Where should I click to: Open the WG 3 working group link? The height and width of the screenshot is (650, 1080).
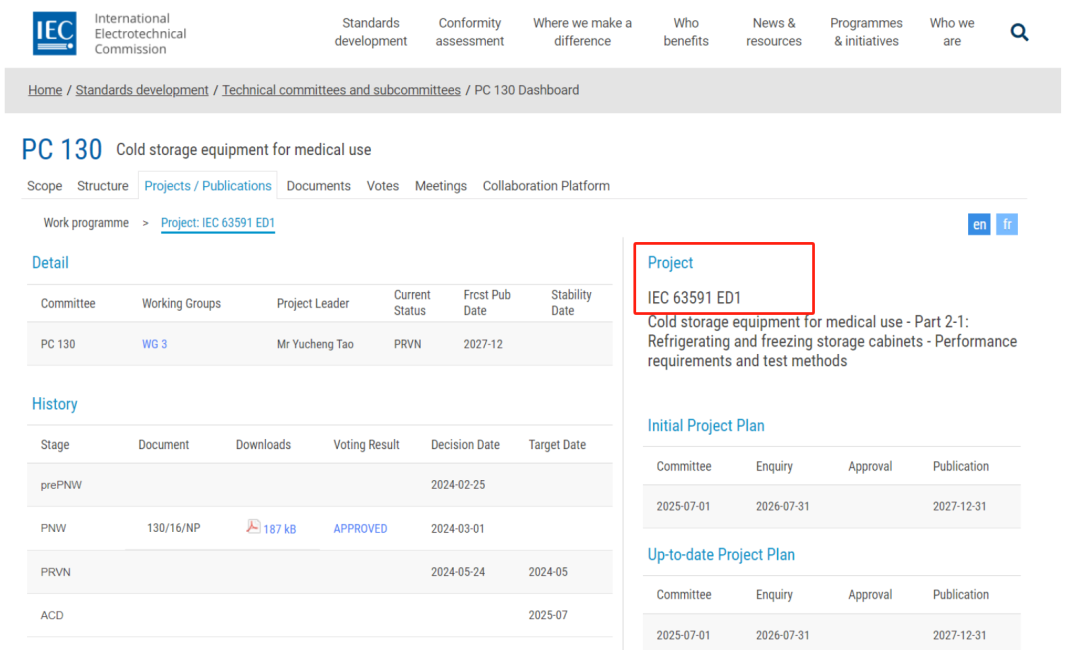pos(154,344)
